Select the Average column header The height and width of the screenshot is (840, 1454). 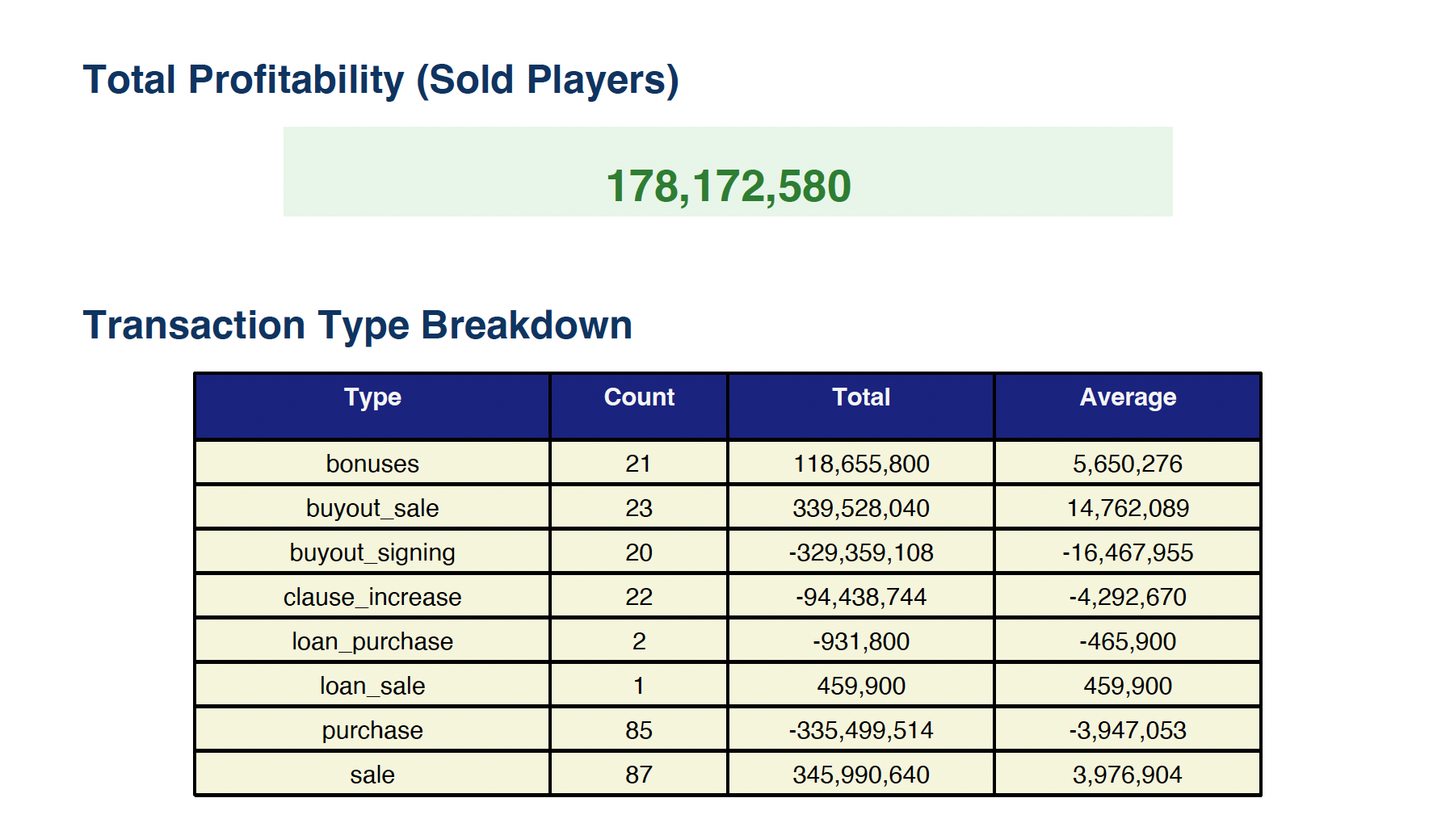click(x=1127, y=397)
